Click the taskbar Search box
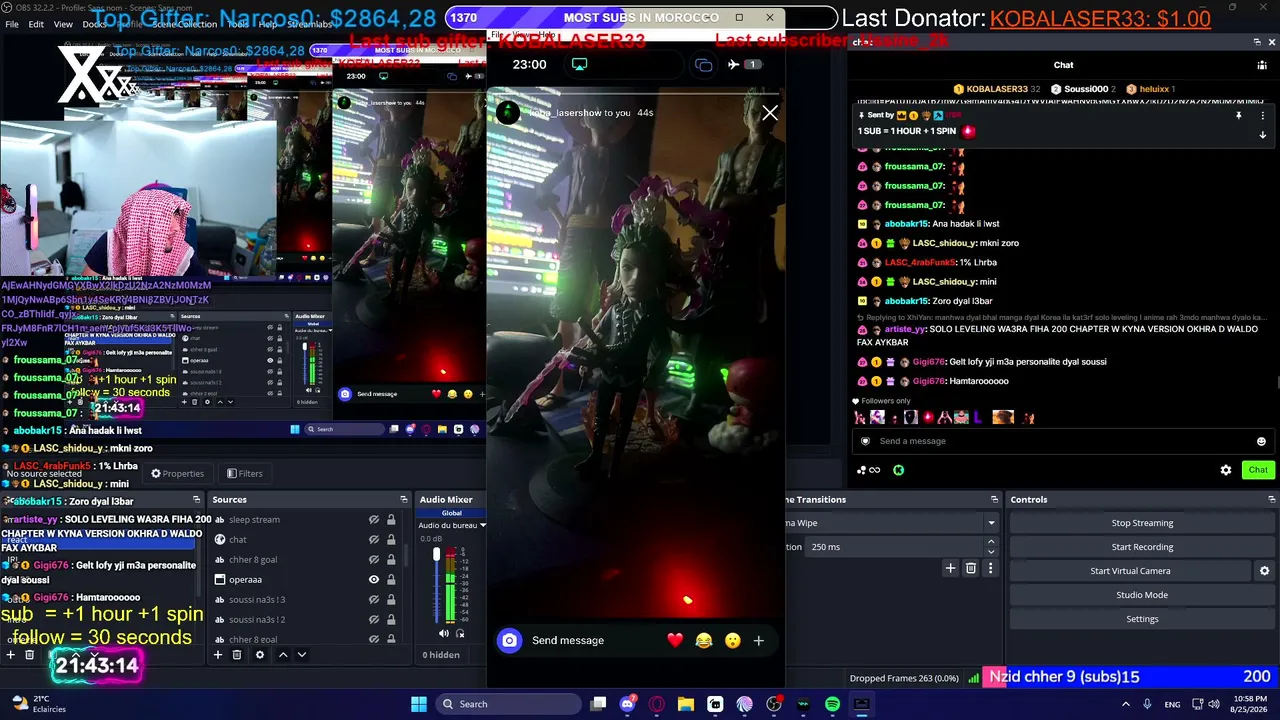The width and height of the screenshot is (1280, 720). [x=508, y=704]
